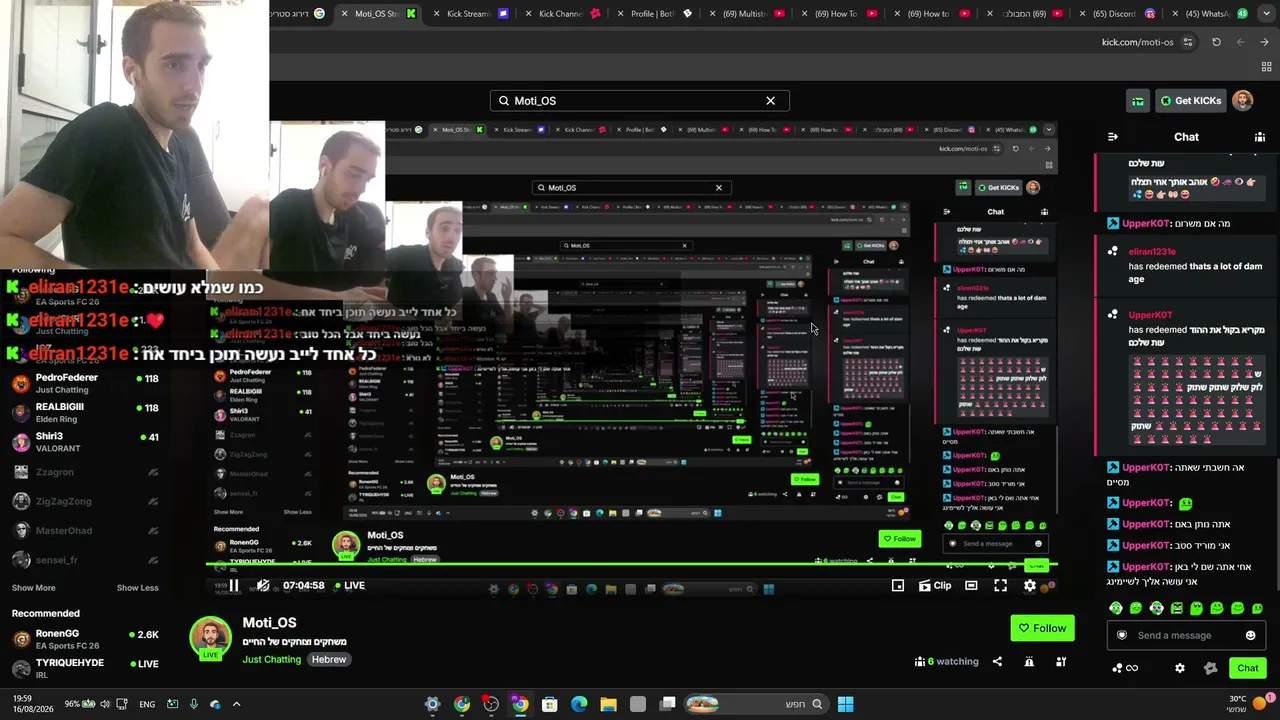This screenshot has width=1280, height=720.
Task: Send message with Chat button
Action: pos(1247,669)
